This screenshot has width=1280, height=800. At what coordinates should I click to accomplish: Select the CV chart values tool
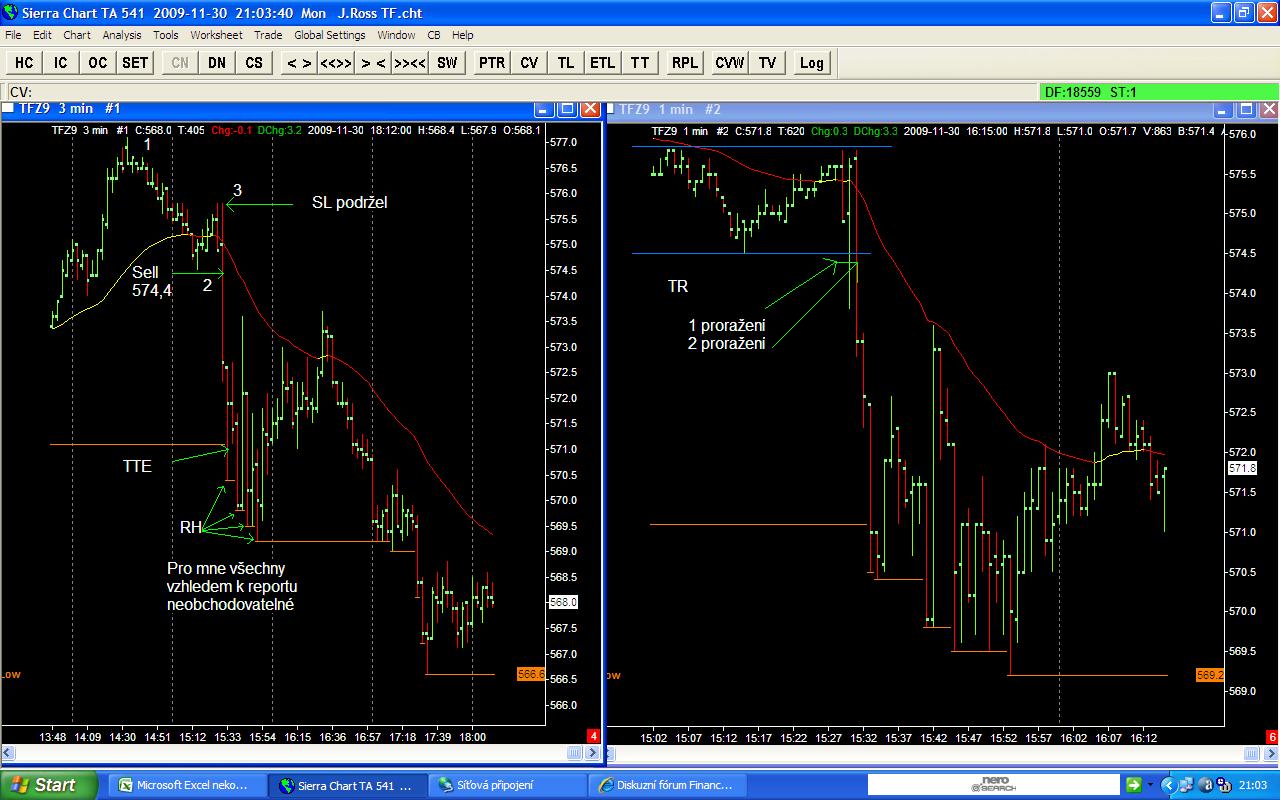point(529,63)
